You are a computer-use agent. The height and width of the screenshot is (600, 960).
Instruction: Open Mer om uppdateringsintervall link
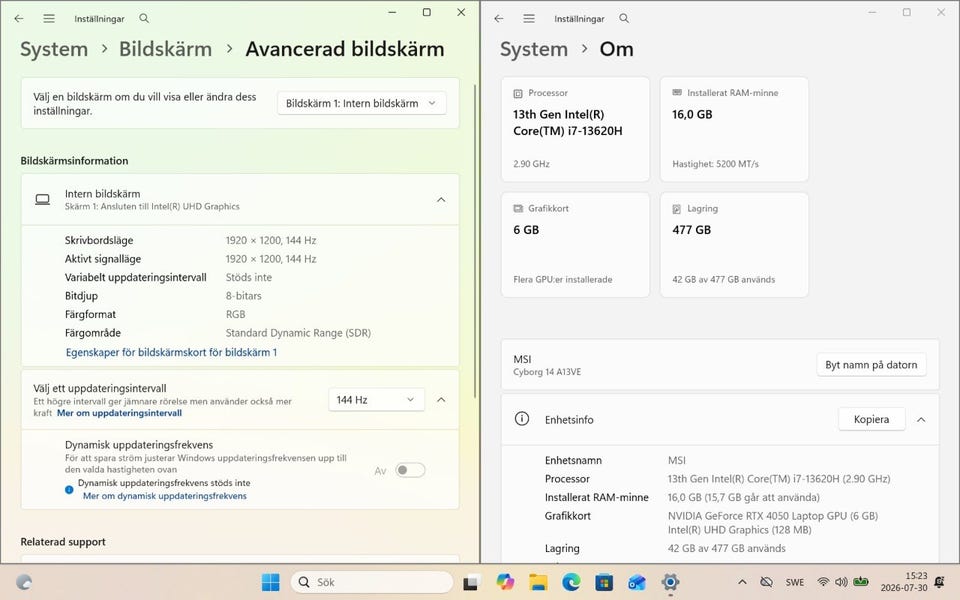click(119, 413)
